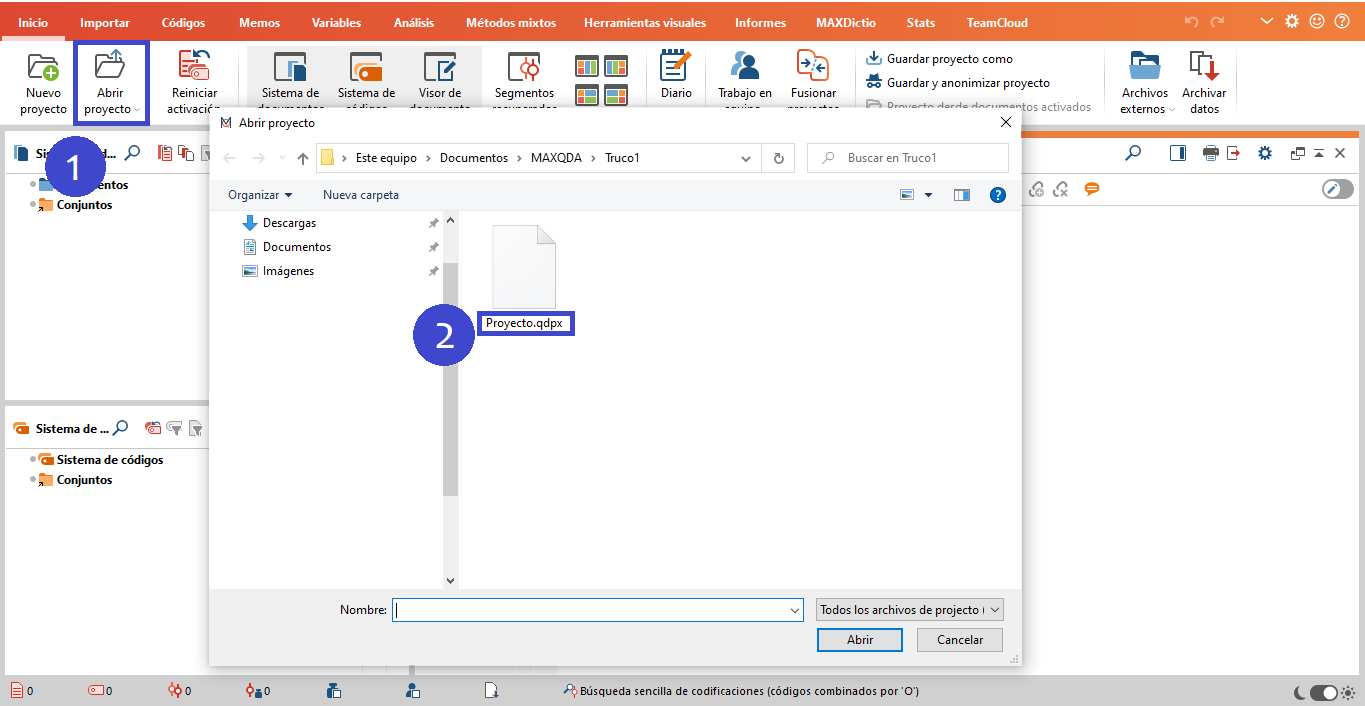Toggle edit mode switch in the document viewer
Screen dimensions: 1365x706
point(1338,189)
